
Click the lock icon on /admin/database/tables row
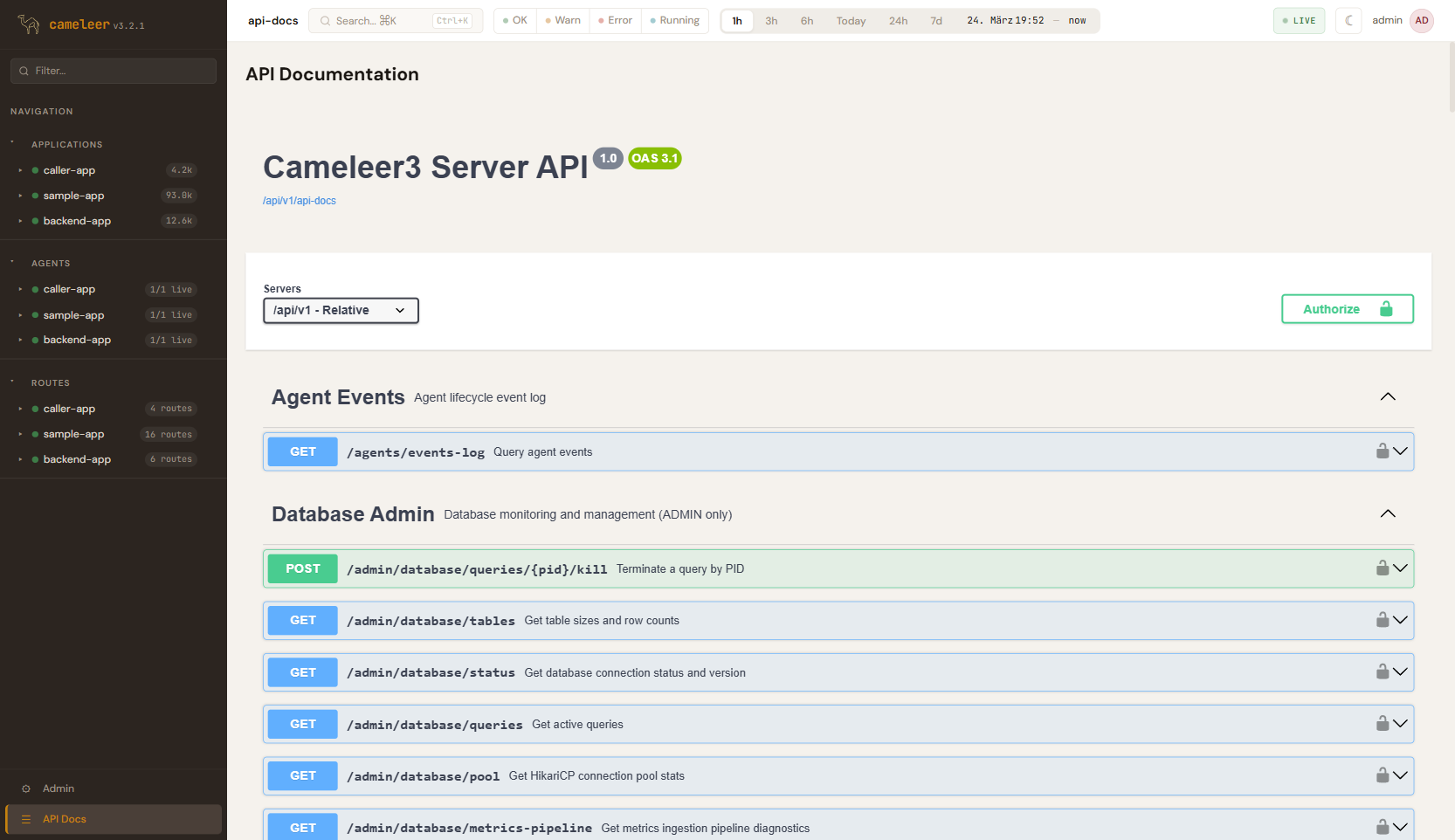click(1383, 620)
